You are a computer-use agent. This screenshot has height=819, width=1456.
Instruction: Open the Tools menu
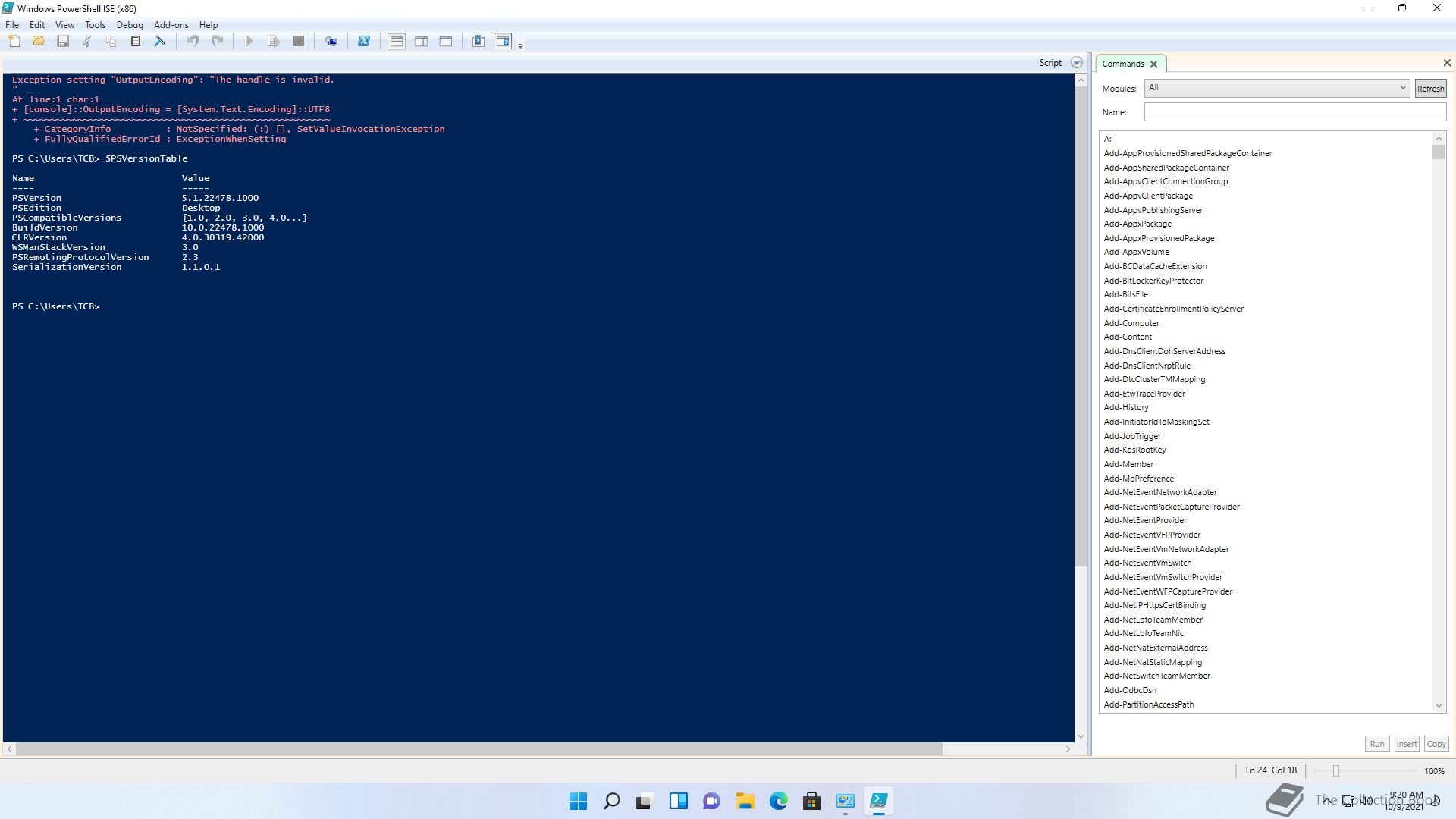(x=96, y=25)
